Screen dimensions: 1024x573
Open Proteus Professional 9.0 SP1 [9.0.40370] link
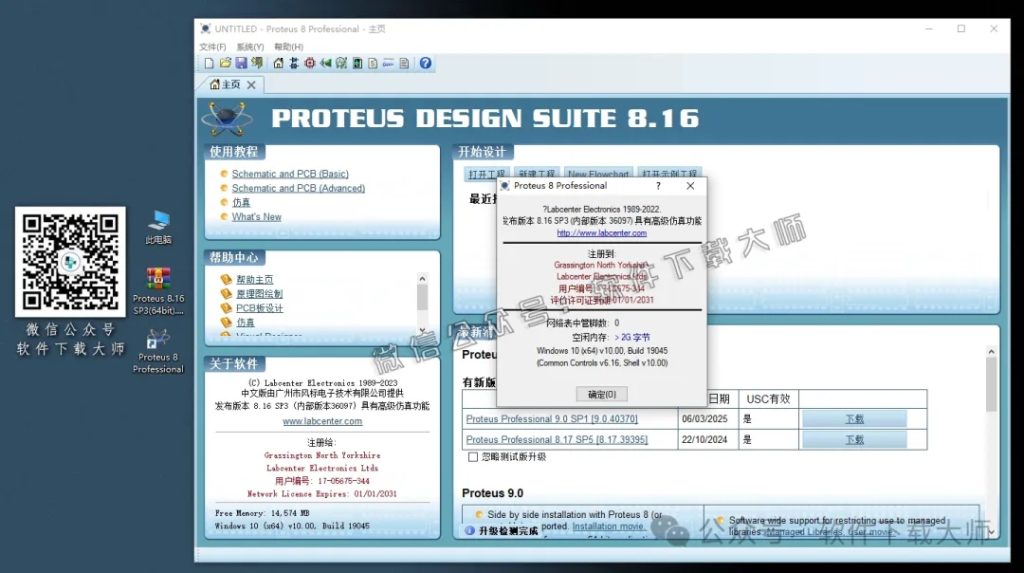(x=552, y=419)
